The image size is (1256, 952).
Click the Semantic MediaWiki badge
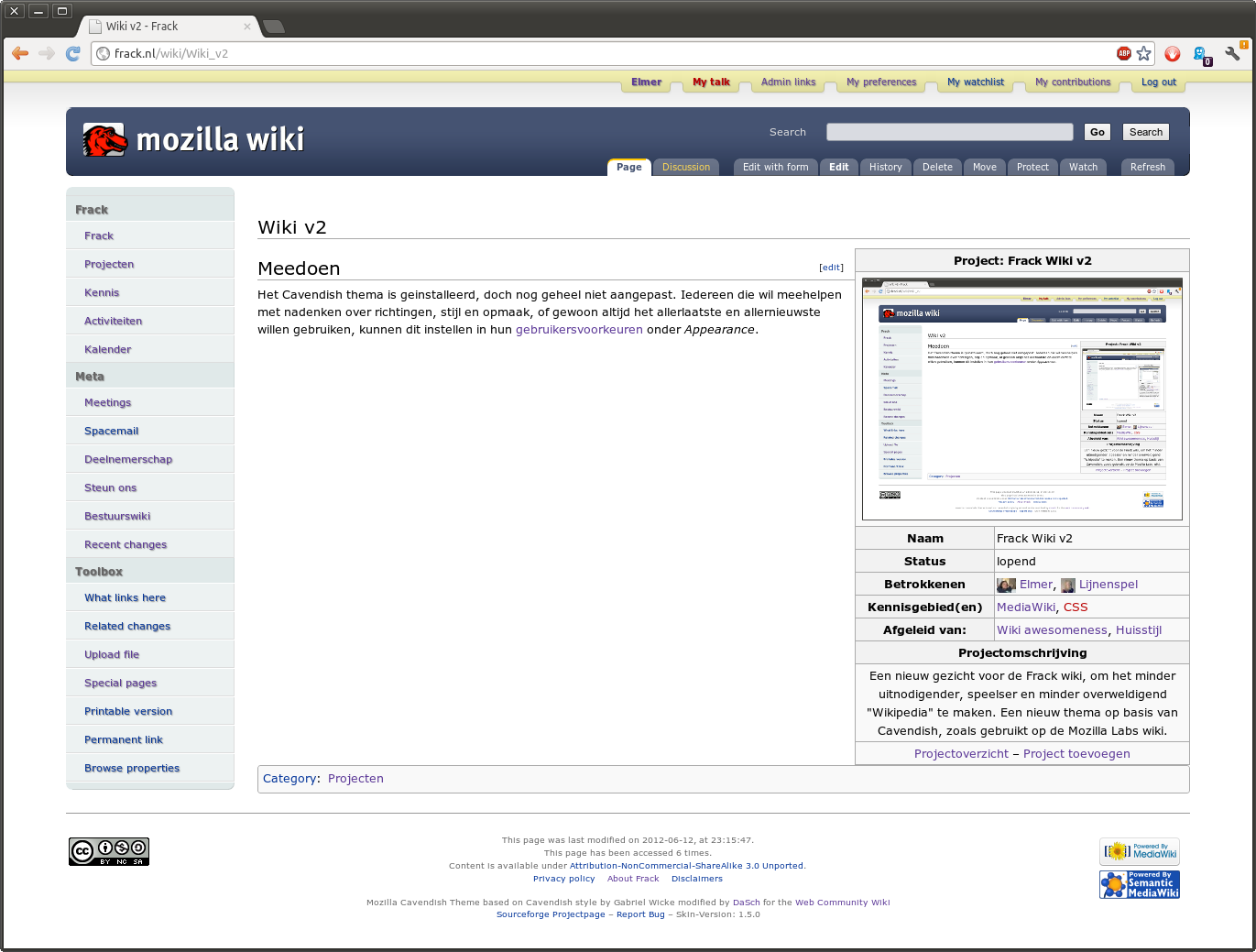(x=1140, y=884)
